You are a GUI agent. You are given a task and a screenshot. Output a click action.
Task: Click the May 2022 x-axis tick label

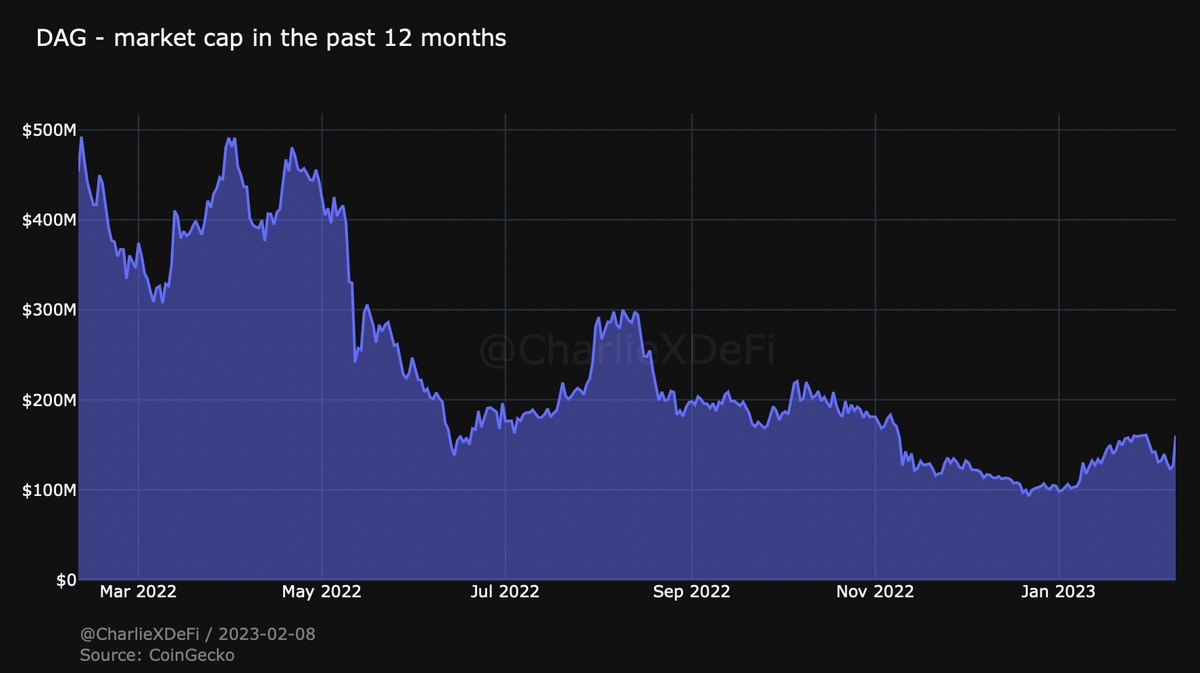[x=322, y=592]
